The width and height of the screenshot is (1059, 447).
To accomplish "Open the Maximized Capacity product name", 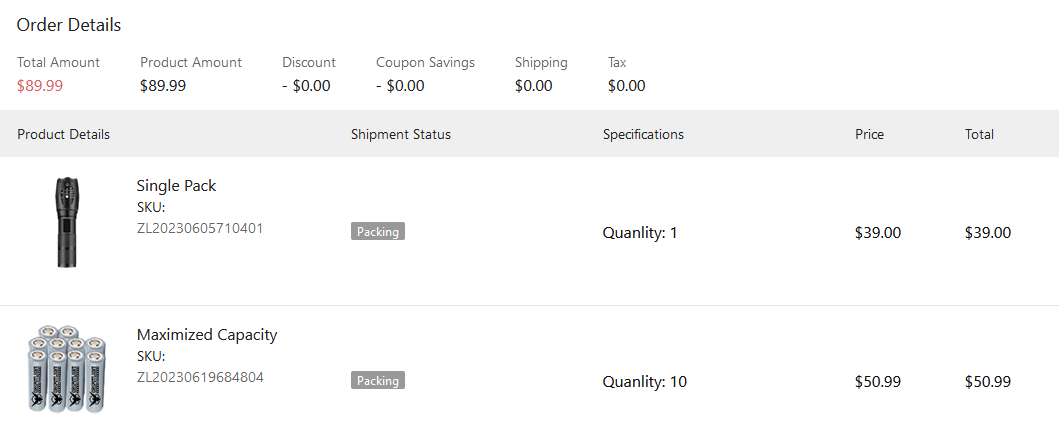I will tap(207, 335).
